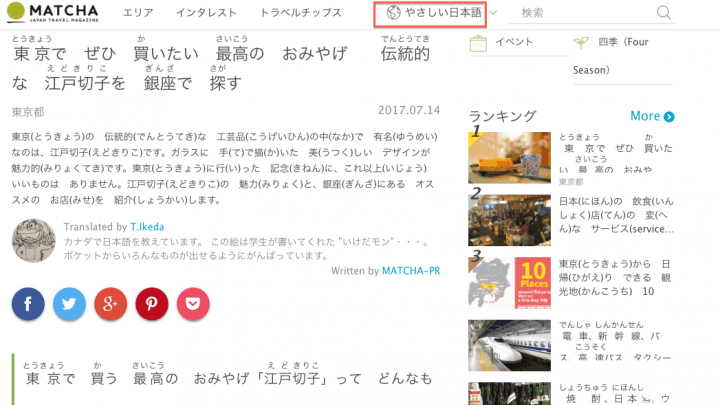The width and height of the screenshot is (720, 405).
Task: Open the 日帰り 観光地 10 article title
Action: (615, 278)
